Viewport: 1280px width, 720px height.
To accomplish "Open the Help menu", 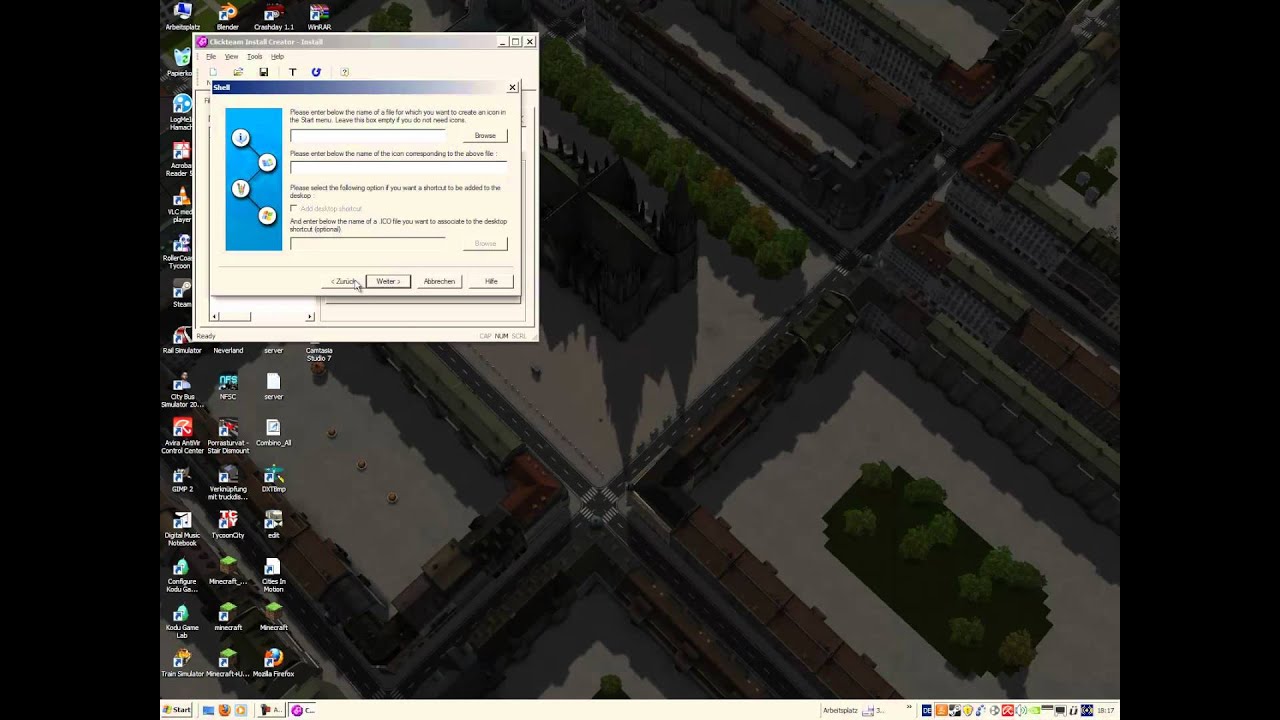I will 277,57.
